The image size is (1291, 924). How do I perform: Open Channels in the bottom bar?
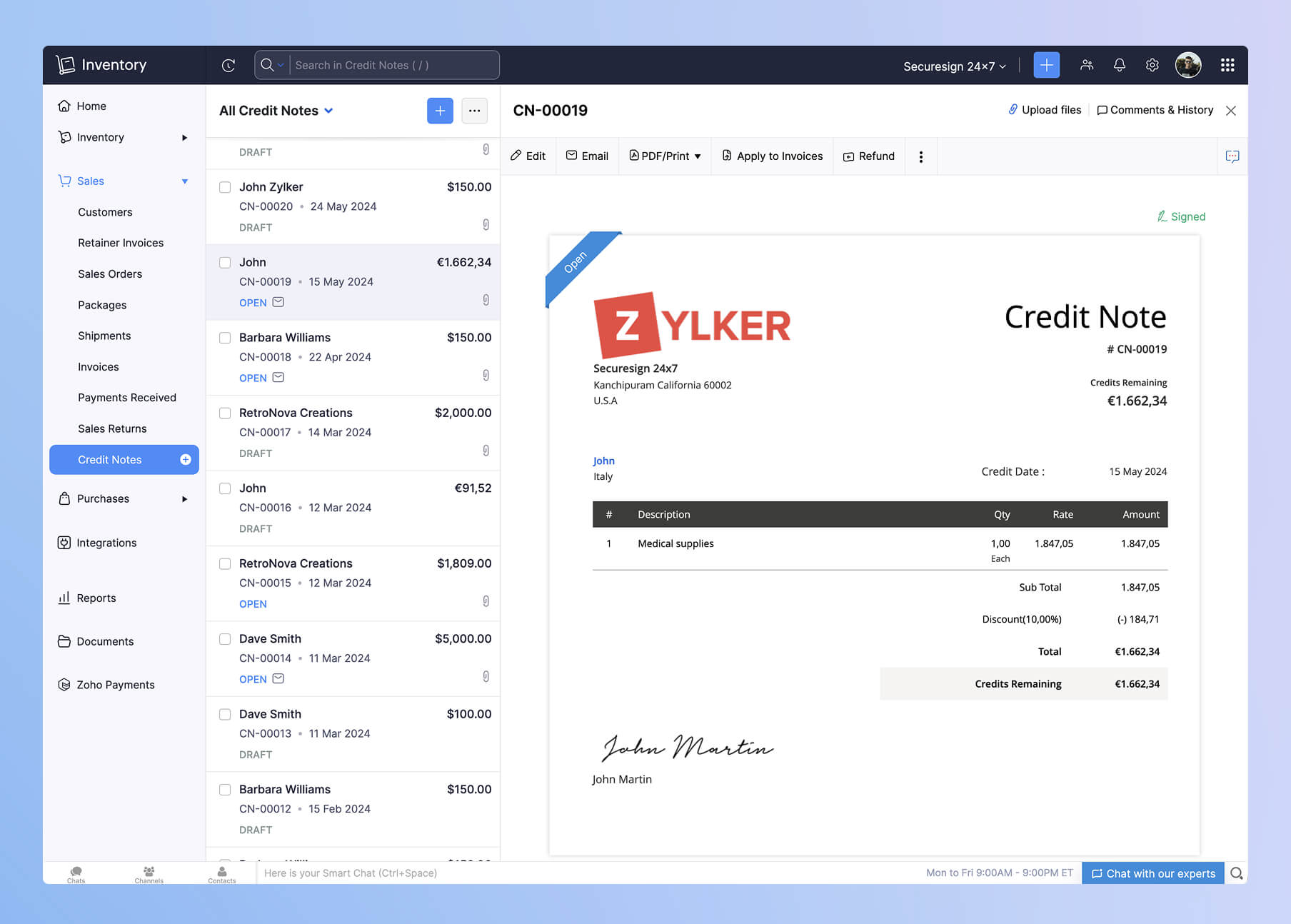click(149, 874)
